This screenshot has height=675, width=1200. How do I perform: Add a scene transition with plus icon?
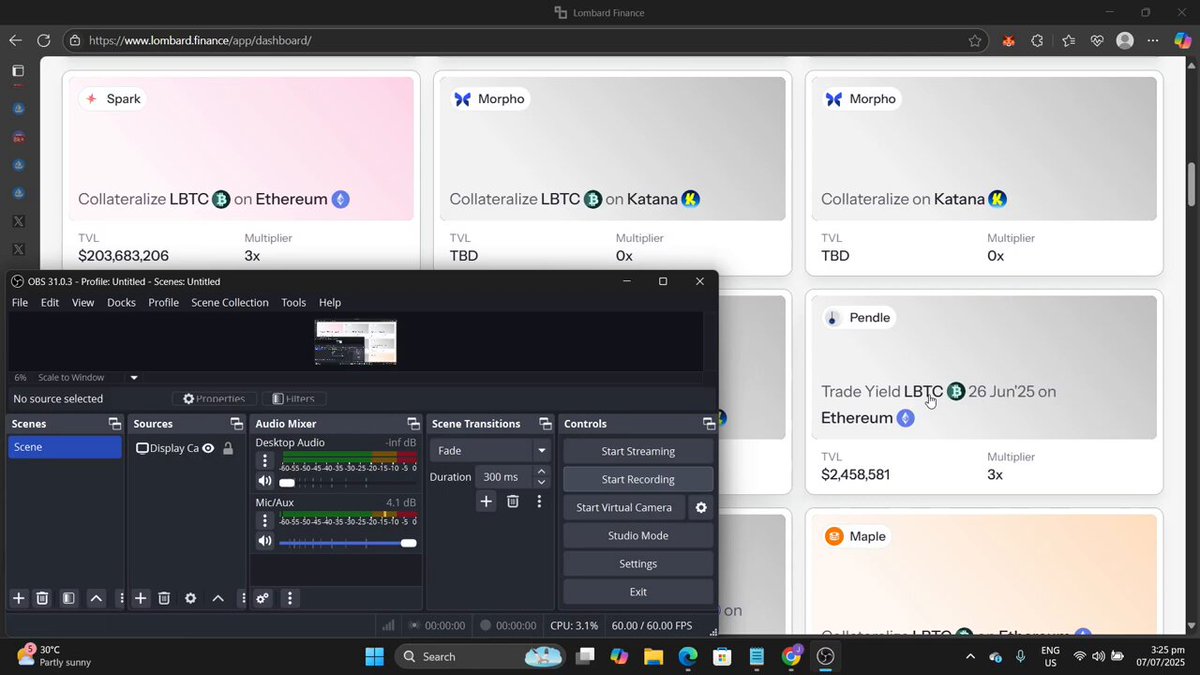pyautogui.click(x=486, y=501)
